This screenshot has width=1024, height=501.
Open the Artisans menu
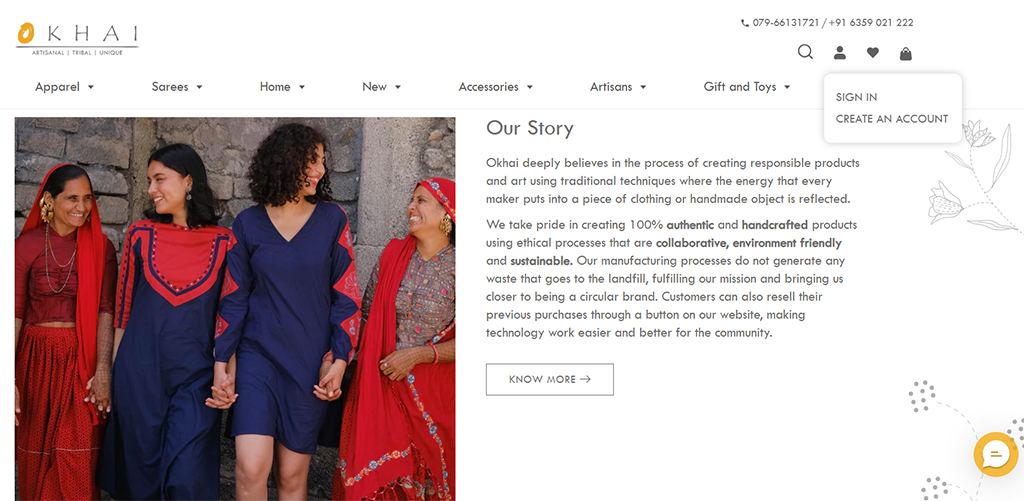click(x=618, y=87)
